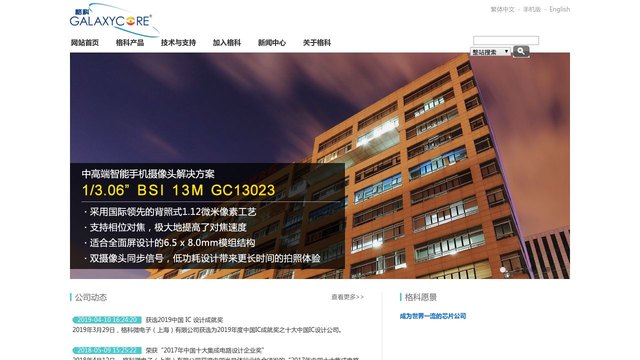This screenshot has width=640, height=360.
Task: Open the 网站首页 menu item
Action: click(x=85, y=42)
